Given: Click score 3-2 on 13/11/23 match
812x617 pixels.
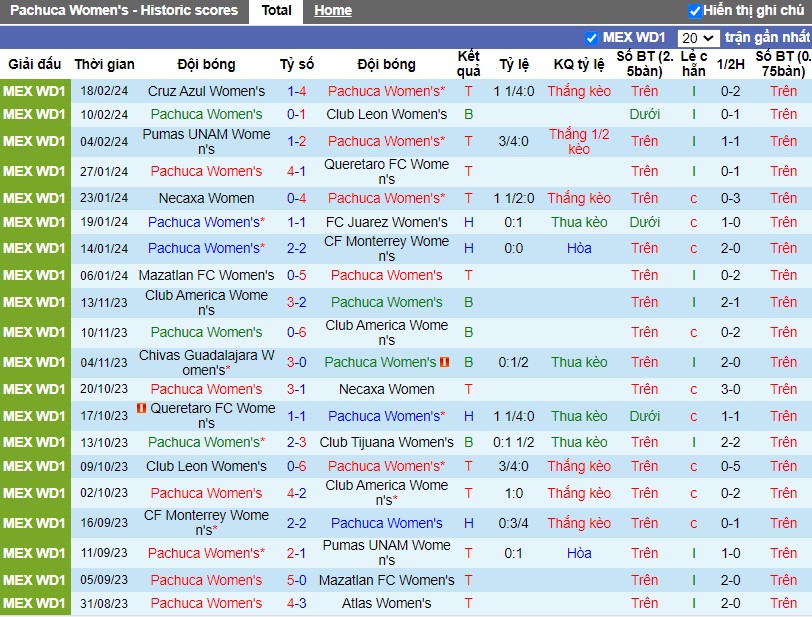Looking at the screenshot, I should click(x=297, y=302).
